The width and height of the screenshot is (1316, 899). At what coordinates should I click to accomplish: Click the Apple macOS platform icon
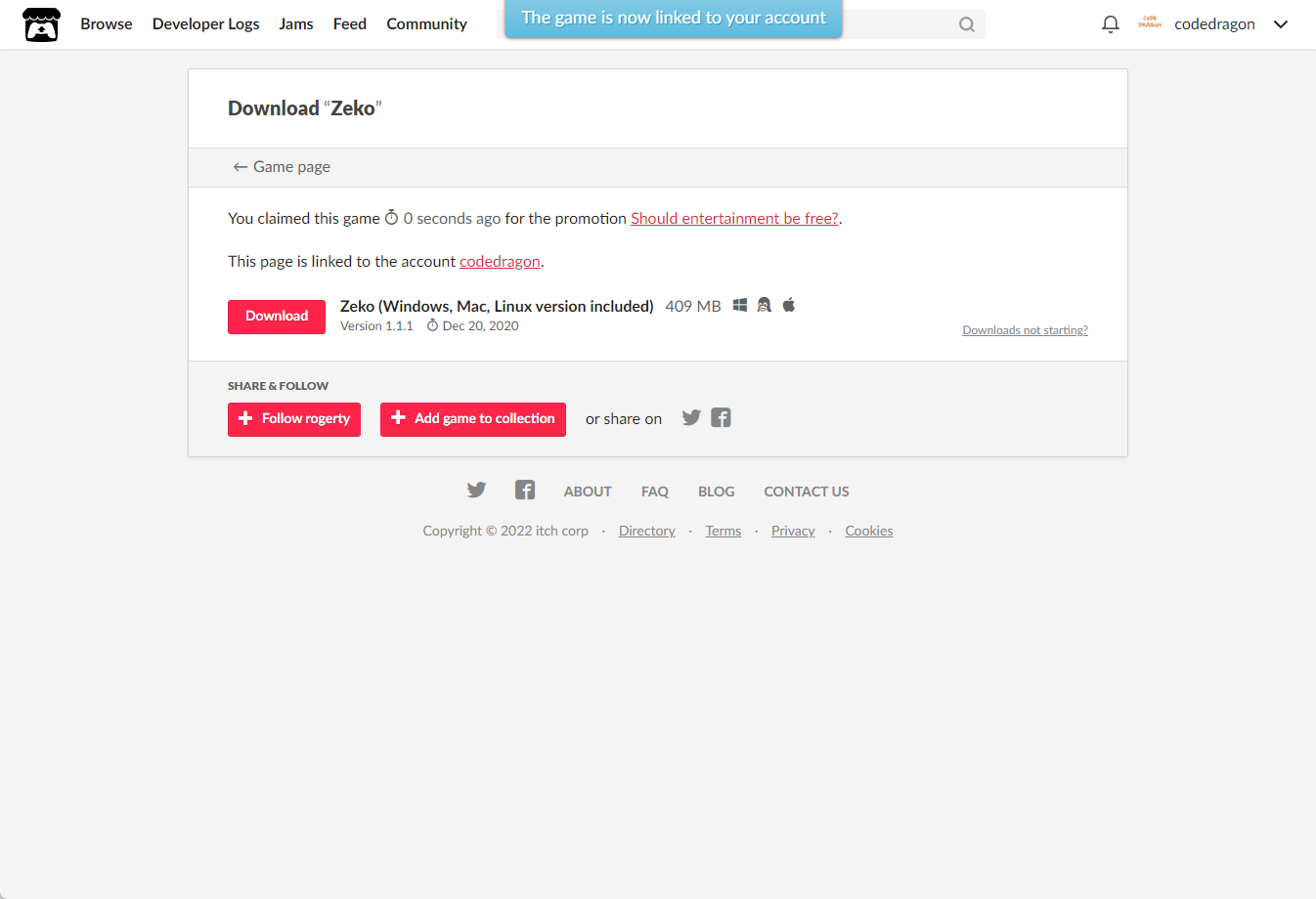(789, 305)
